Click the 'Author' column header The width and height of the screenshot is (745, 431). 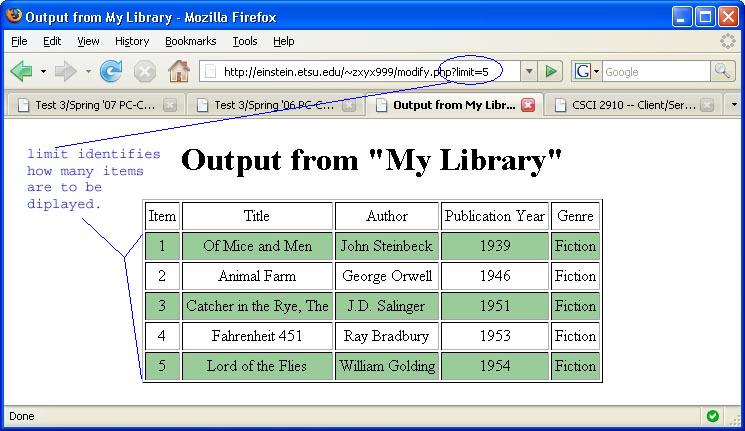pos(387,216)
